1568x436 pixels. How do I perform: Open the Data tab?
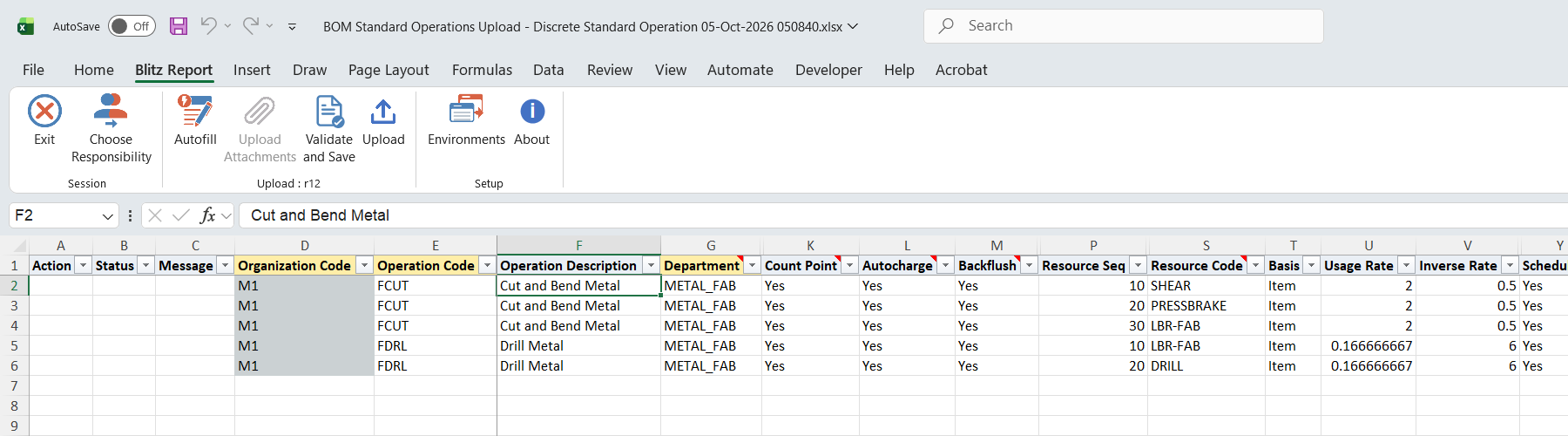click(x=549, y=70)
